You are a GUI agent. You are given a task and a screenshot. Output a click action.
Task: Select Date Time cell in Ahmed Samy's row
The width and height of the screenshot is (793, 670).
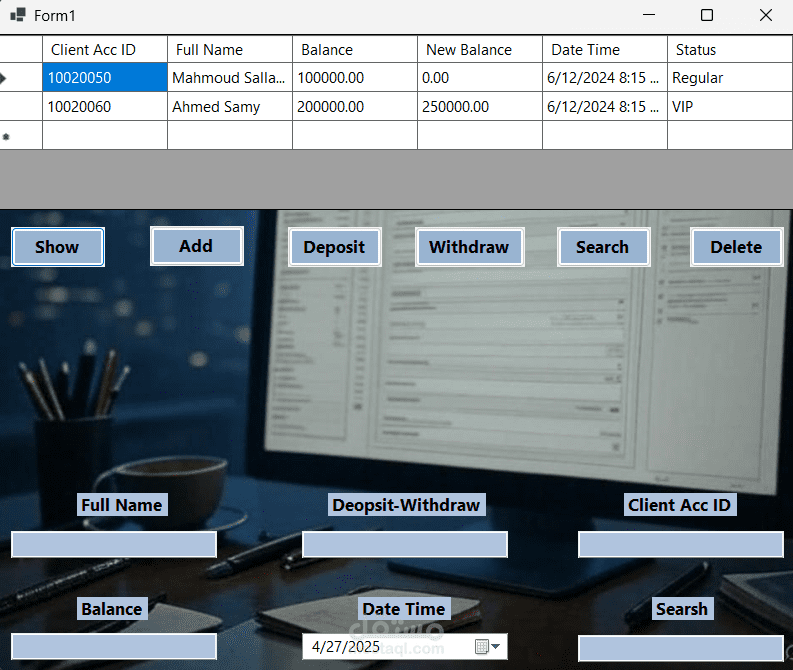click(x=605, y=106)
